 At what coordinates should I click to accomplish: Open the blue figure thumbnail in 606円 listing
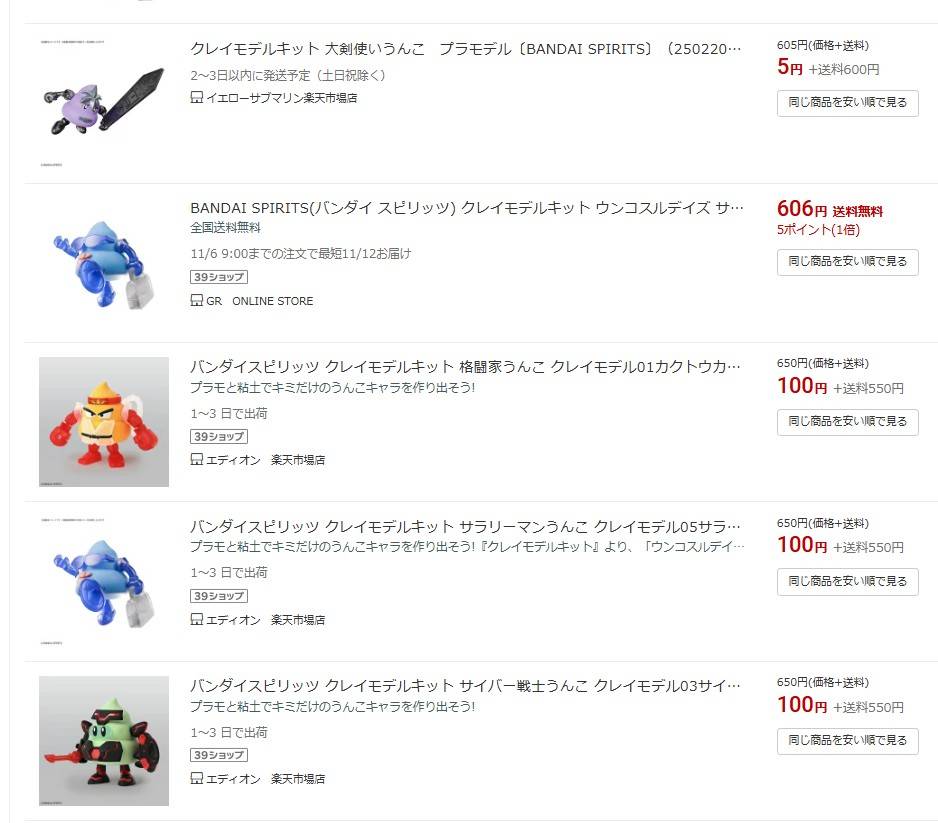click(104, 263)
